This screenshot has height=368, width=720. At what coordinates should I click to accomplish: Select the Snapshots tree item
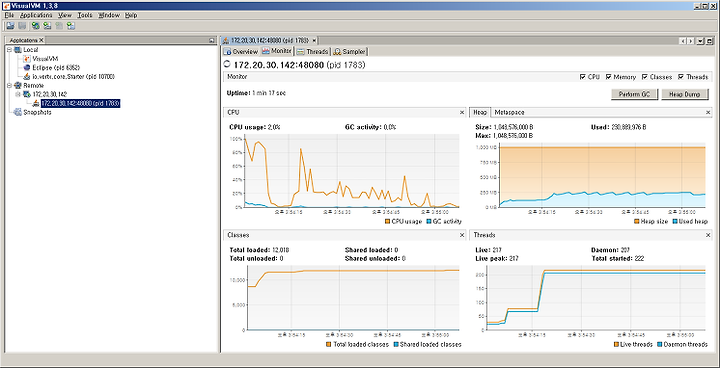click(37, 112)
